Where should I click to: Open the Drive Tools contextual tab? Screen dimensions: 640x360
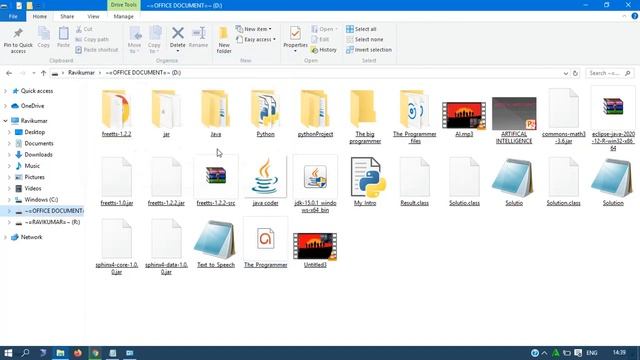(124, 5)
